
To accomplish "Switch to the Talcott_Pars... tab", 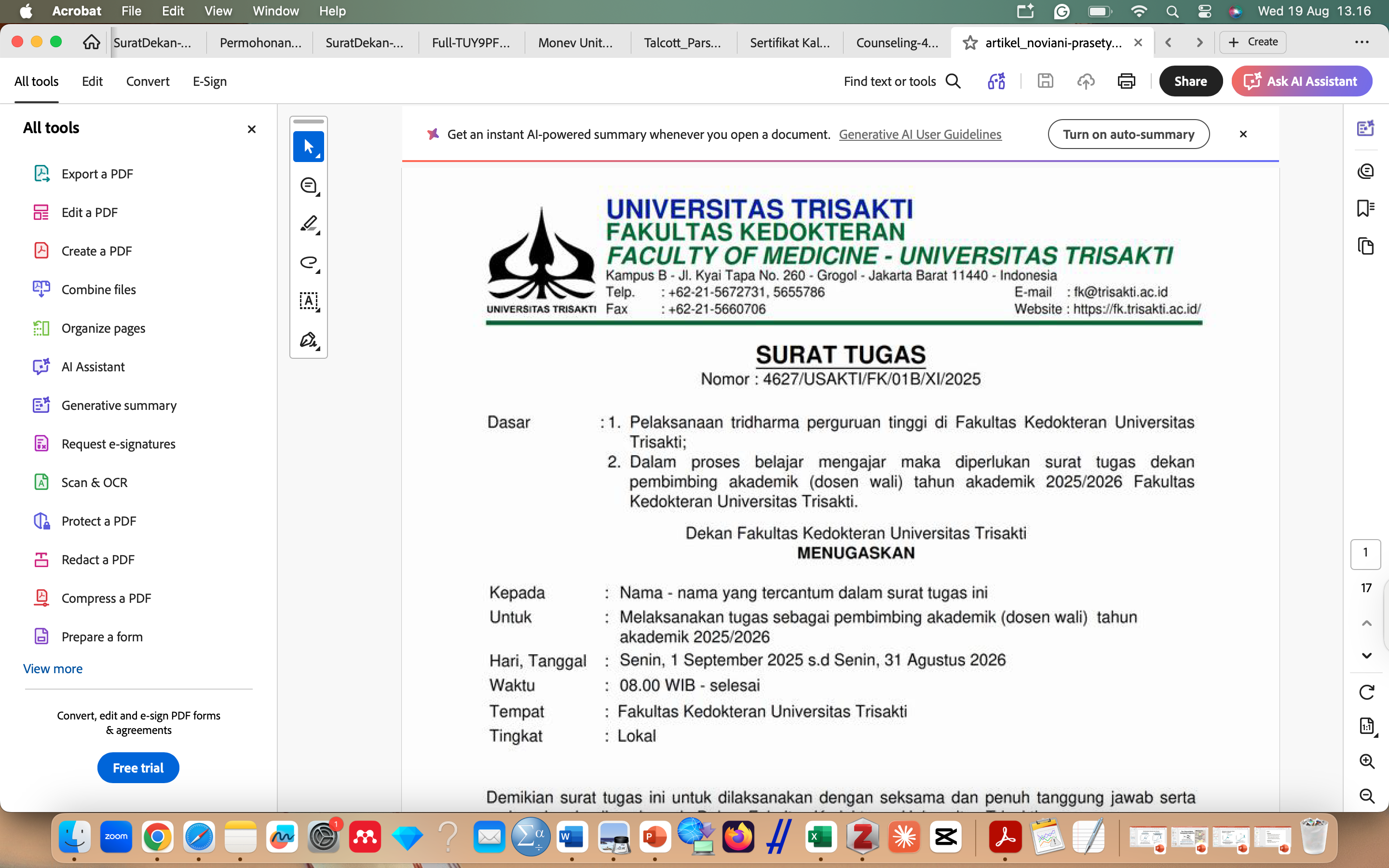I will pos(682,42).
